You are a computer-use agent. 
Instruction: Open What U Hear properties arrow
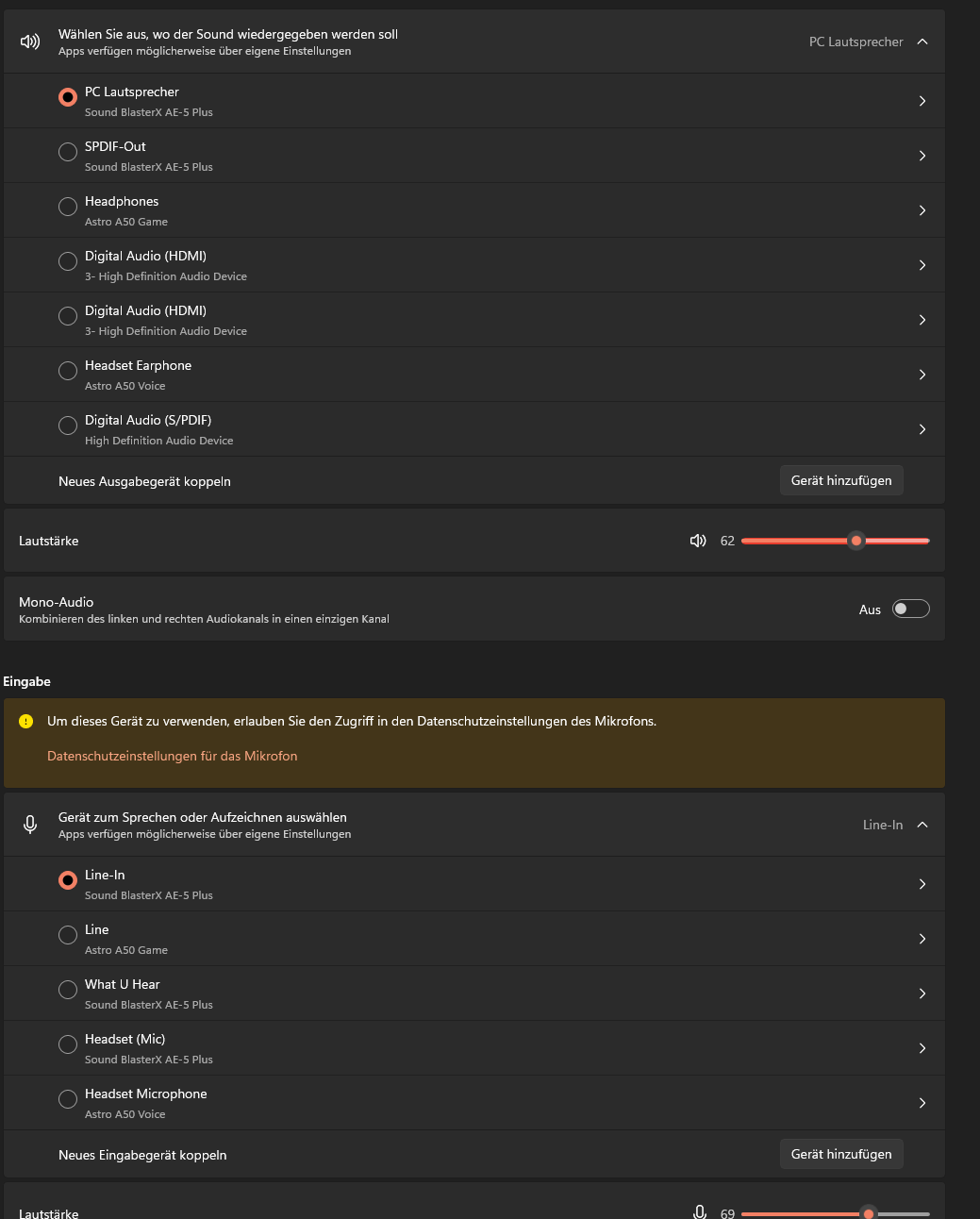coord(922,994)
